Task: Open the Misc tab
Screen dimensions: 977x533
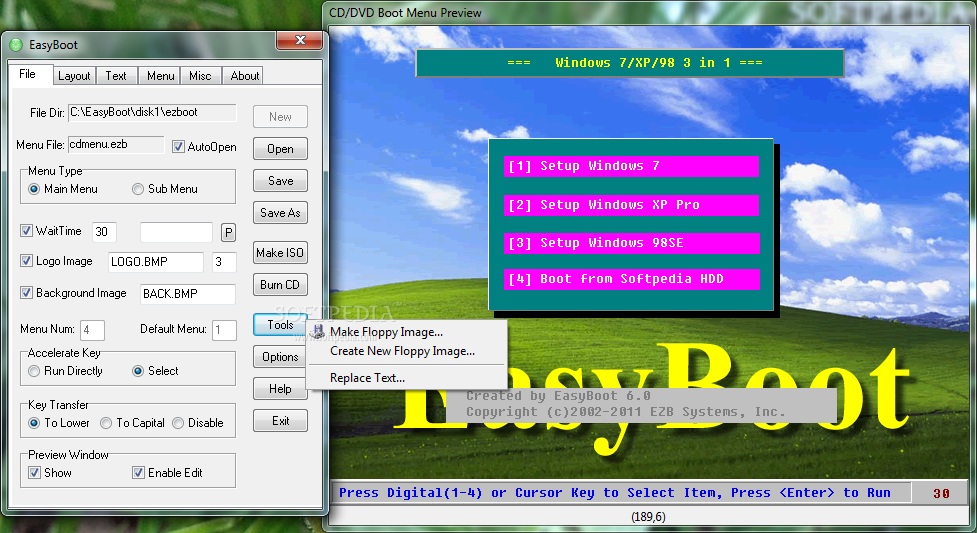Action: point(200,75)
